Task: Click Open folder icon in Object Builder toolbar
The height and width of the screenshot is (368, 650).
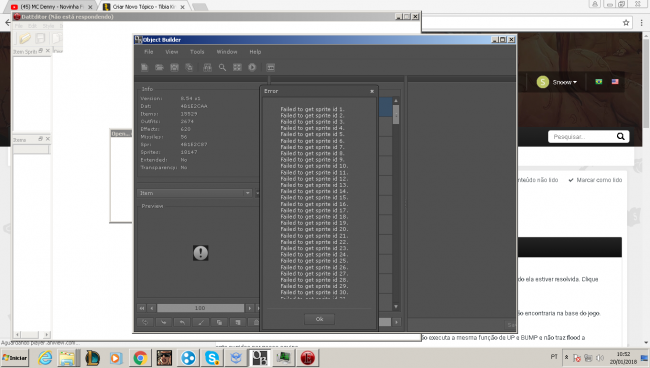Action: (159, 67)
